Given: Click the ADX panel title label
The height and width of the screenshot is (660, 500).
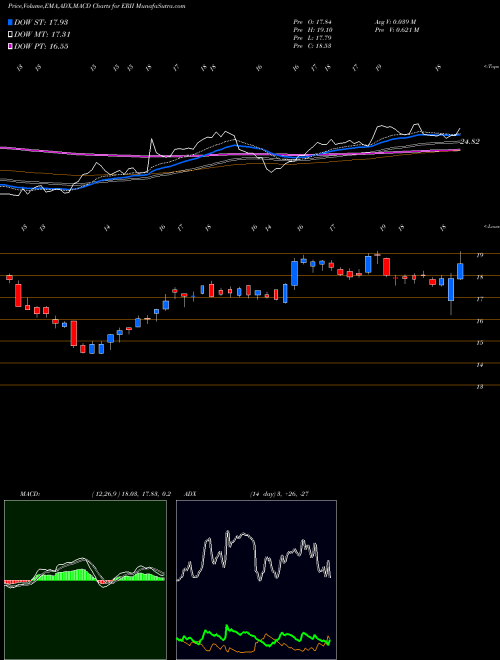Looking at the screenshot, I should [190, 494].
